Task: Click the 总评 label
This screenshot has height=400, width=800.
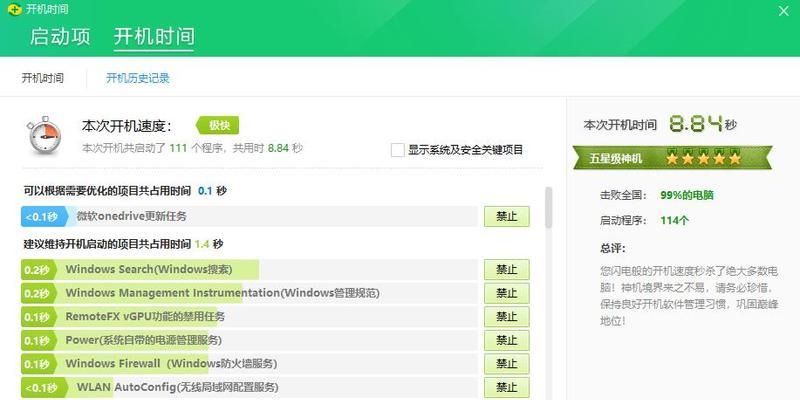Action: 613,249
